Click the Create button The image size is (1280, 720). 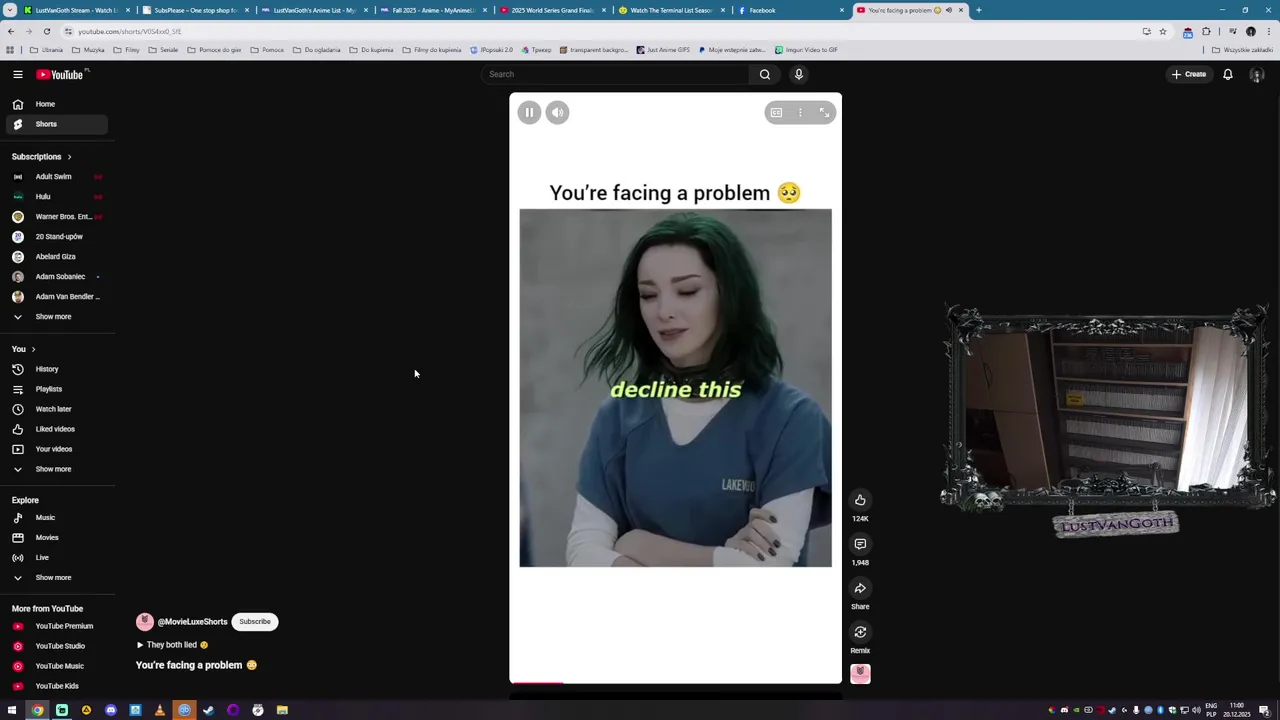click(x=1189, y=74)
